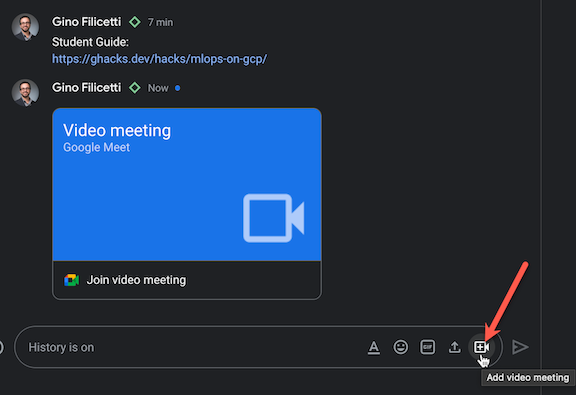Image resolution: width=576 pixels, height=395 pixels.
Task: Click the blue Video meeting card
Action: click(x=187, y=184)
